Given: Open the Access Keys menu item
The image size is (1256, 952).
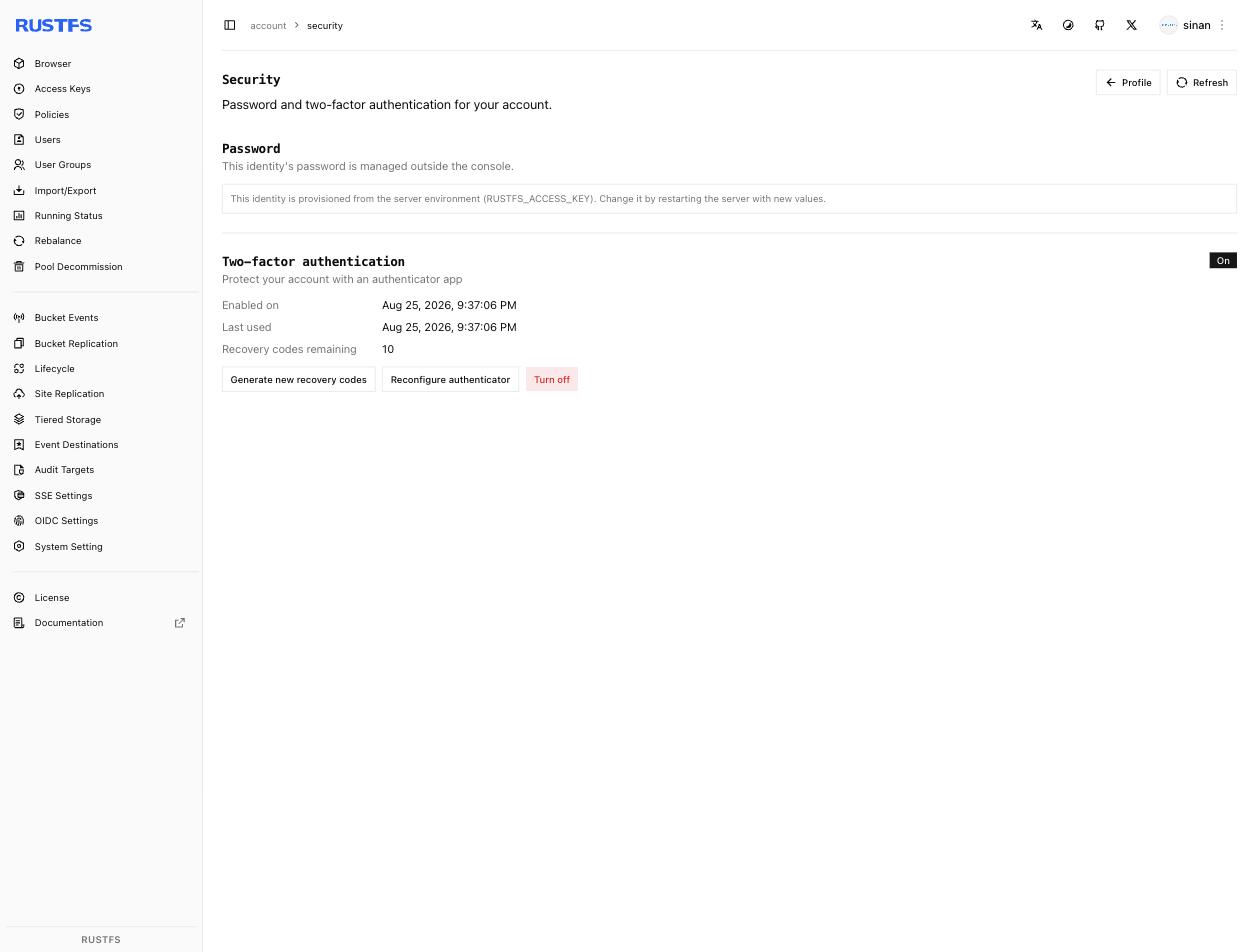Looking at the screenshot, I should (101, 89).
